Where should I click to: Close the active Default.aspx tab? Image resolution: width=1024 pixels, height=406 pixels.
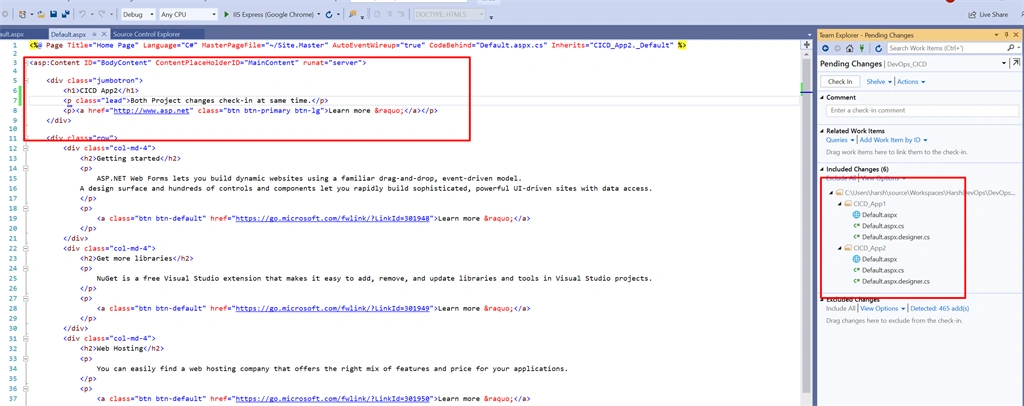point(104,34)
